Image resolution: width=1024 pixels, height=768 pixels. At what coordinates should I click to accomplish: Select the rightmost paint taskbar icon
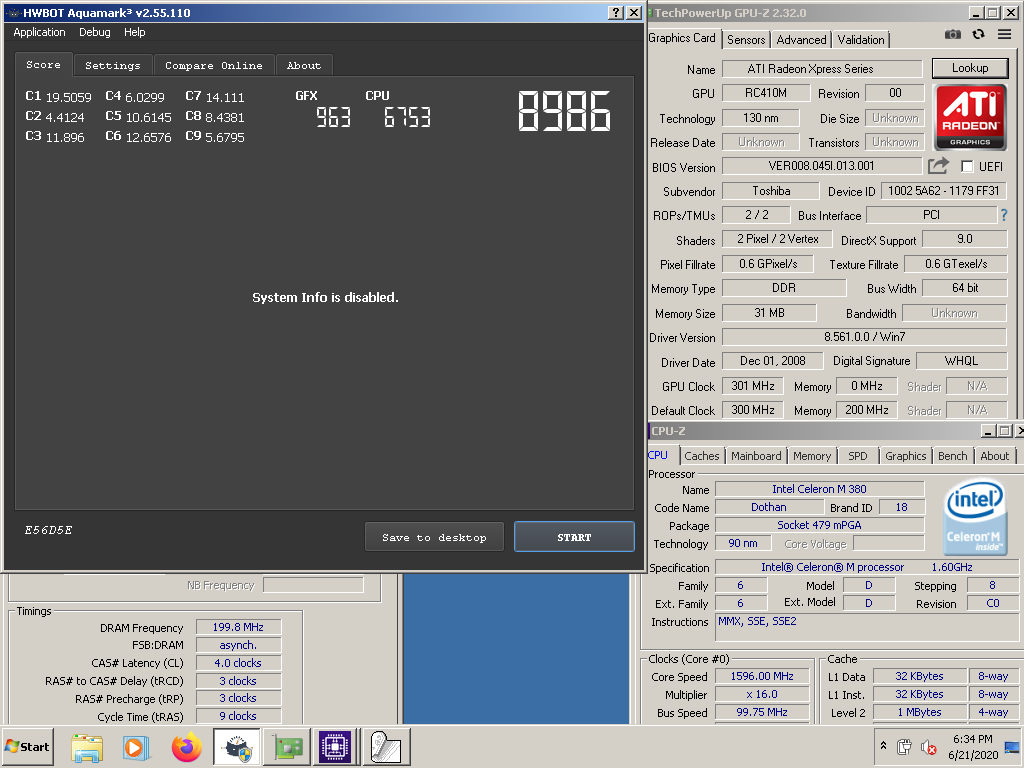pyautogui.click(x=386, y=747)
